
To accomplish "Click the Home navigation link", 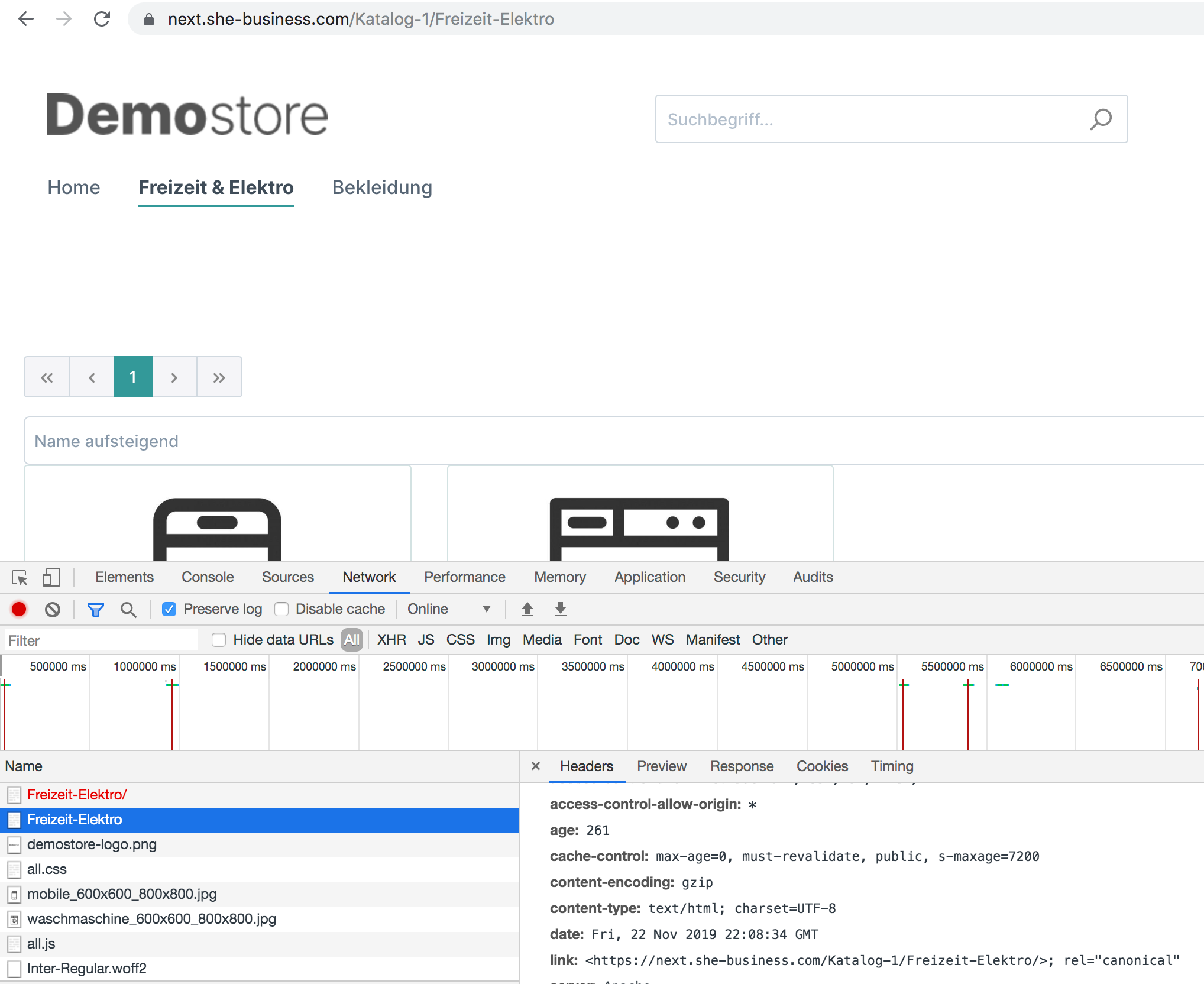I will [x=74, y=187].
